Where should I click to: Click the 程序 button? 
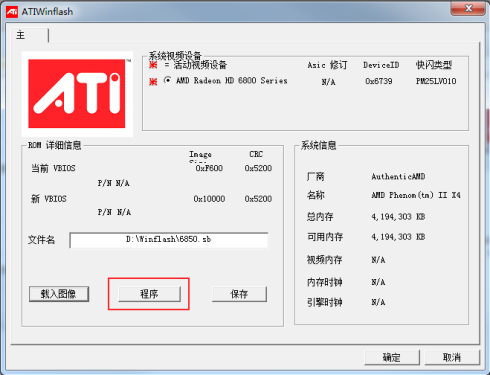click(x=149, y=294)
